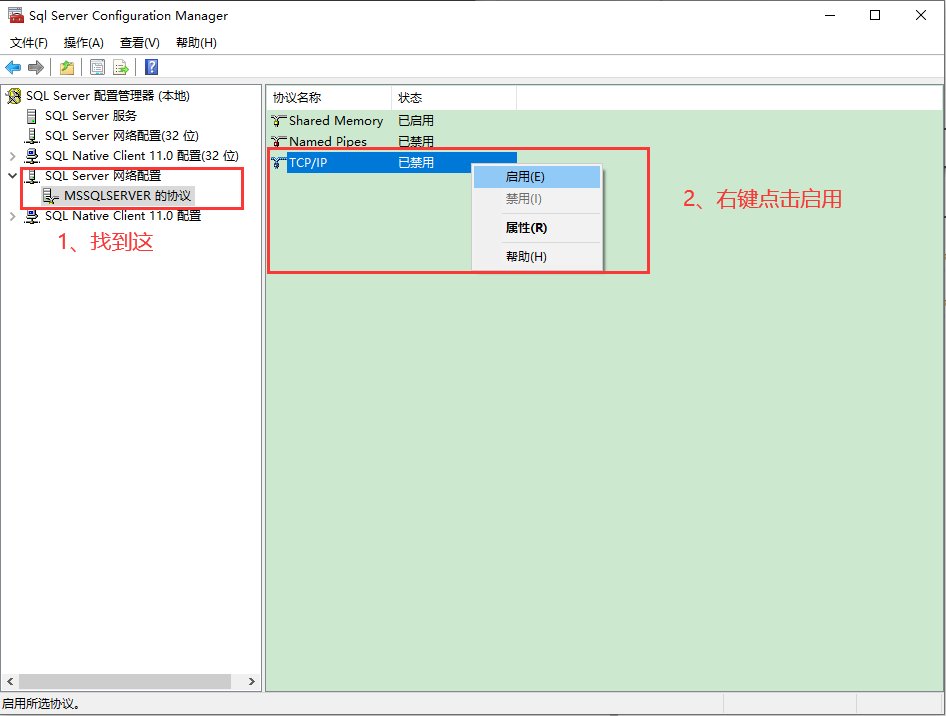946x716 pixels.
Task: Click the tree pane horizontal scrollbar thumb
Action: click(124, 681)
